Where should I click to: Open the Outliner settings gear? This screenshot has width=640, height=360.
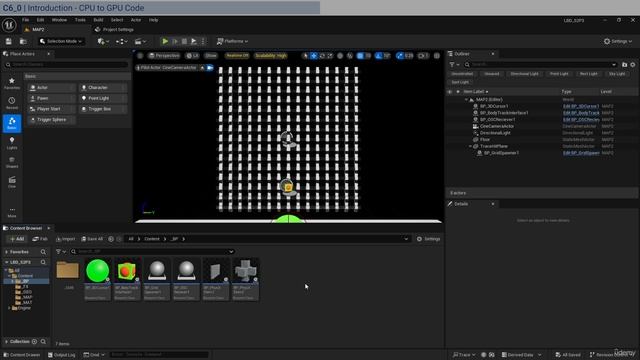pyautogui.click(x=633, y=64)
